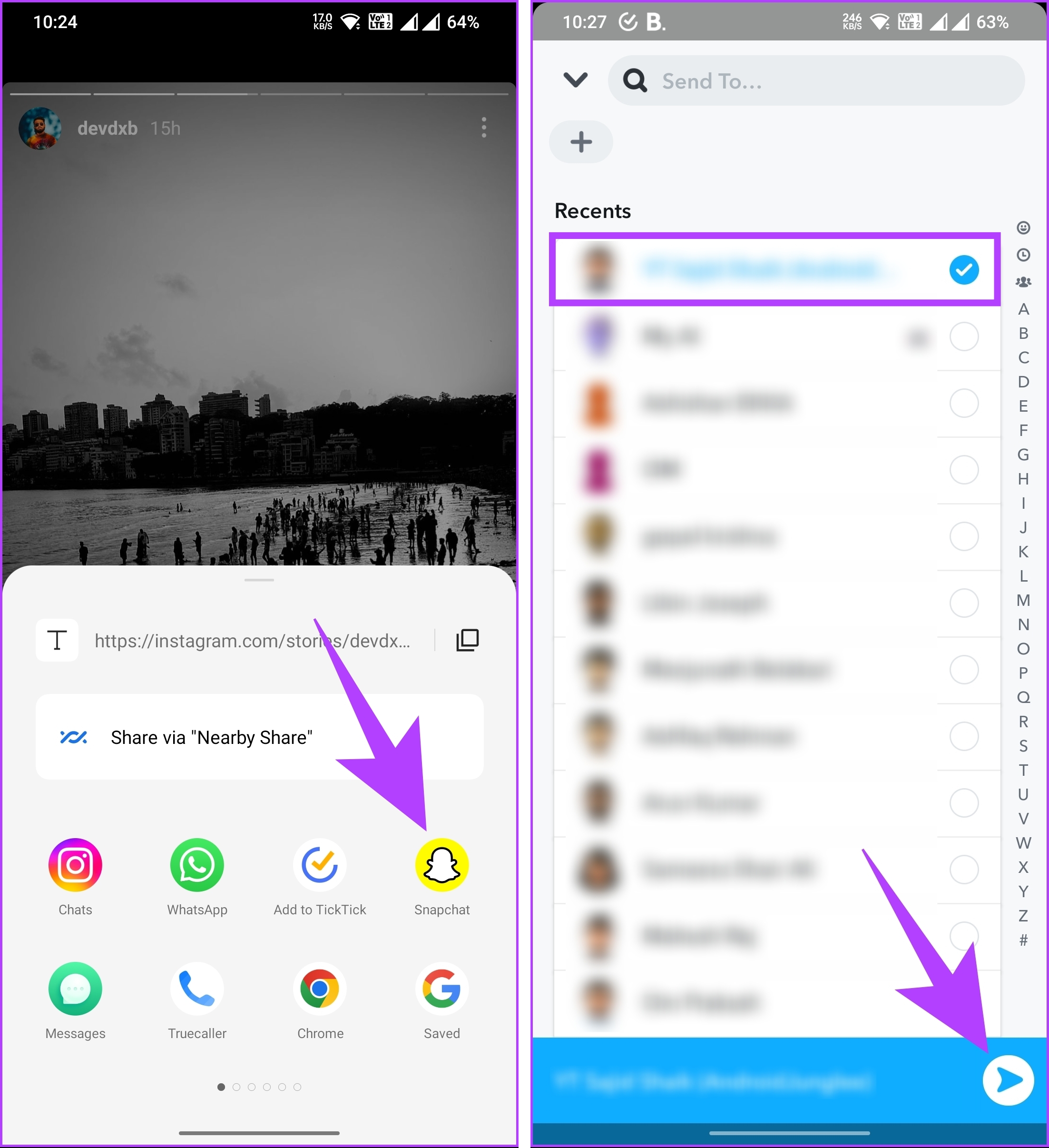Tap the Add to TickTick icon
The image size is (1049, 1148).
(319, 864)
